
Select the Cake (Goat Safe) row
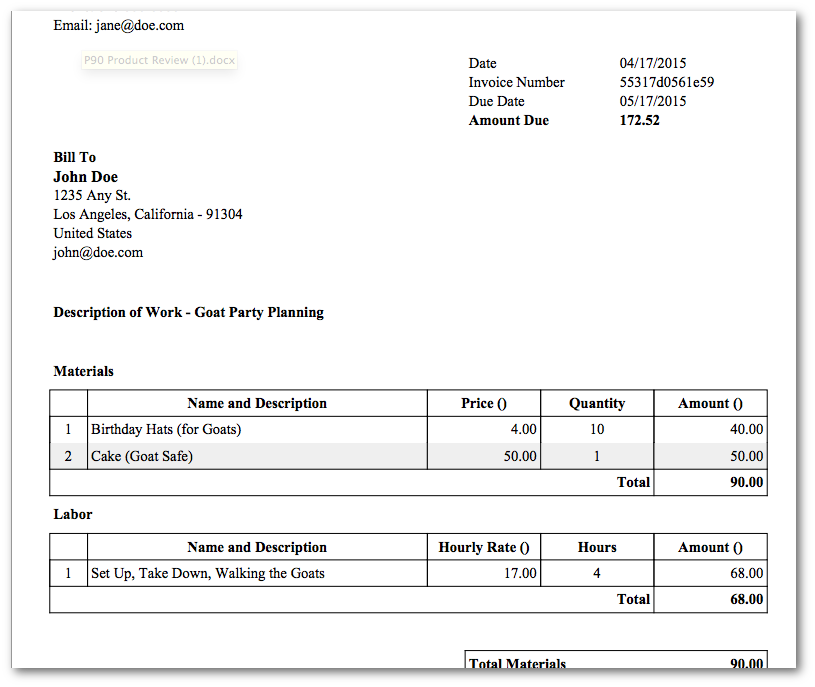pos(141,457)
